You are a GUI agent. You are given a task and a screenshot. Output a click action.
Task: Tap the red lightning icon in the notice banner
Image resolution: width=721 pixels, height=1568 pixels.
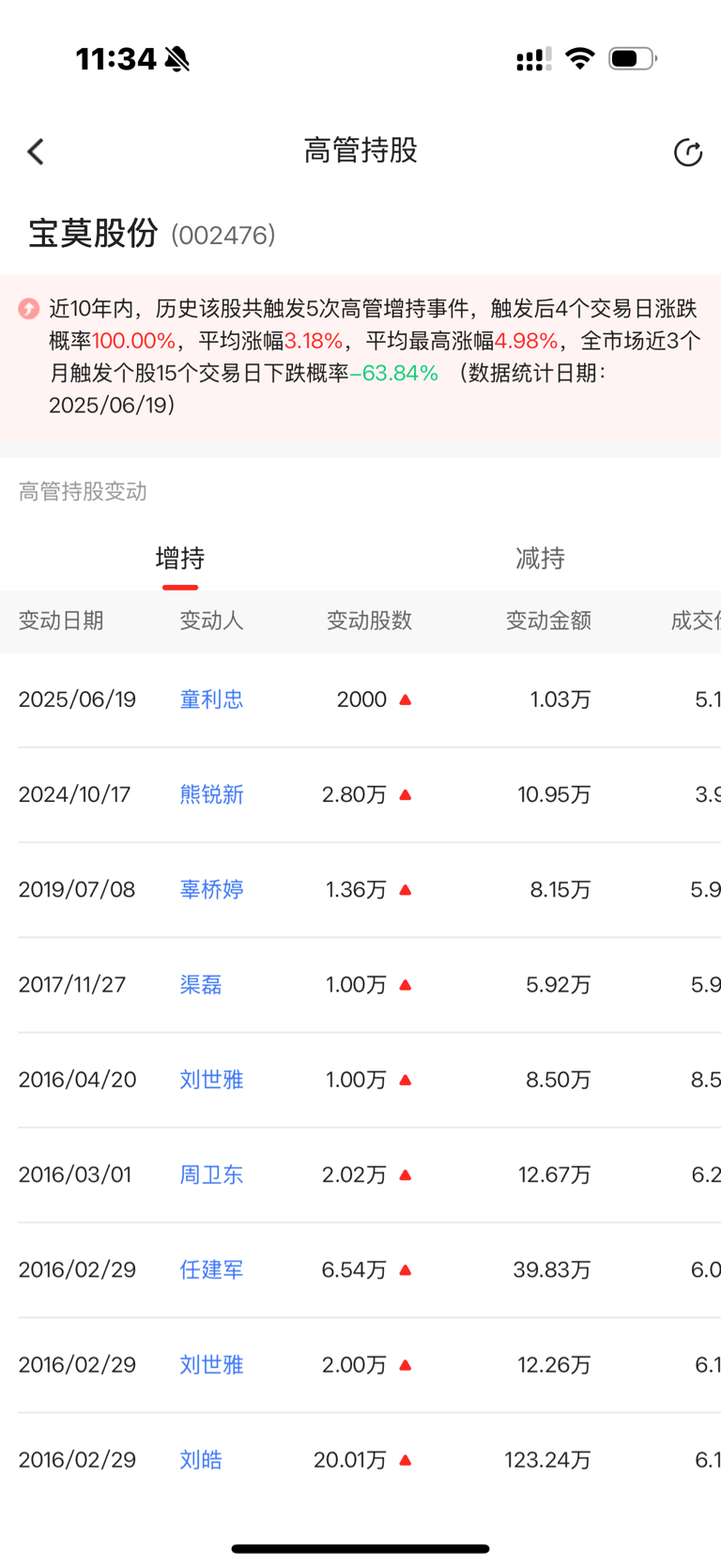coord(29,309)
